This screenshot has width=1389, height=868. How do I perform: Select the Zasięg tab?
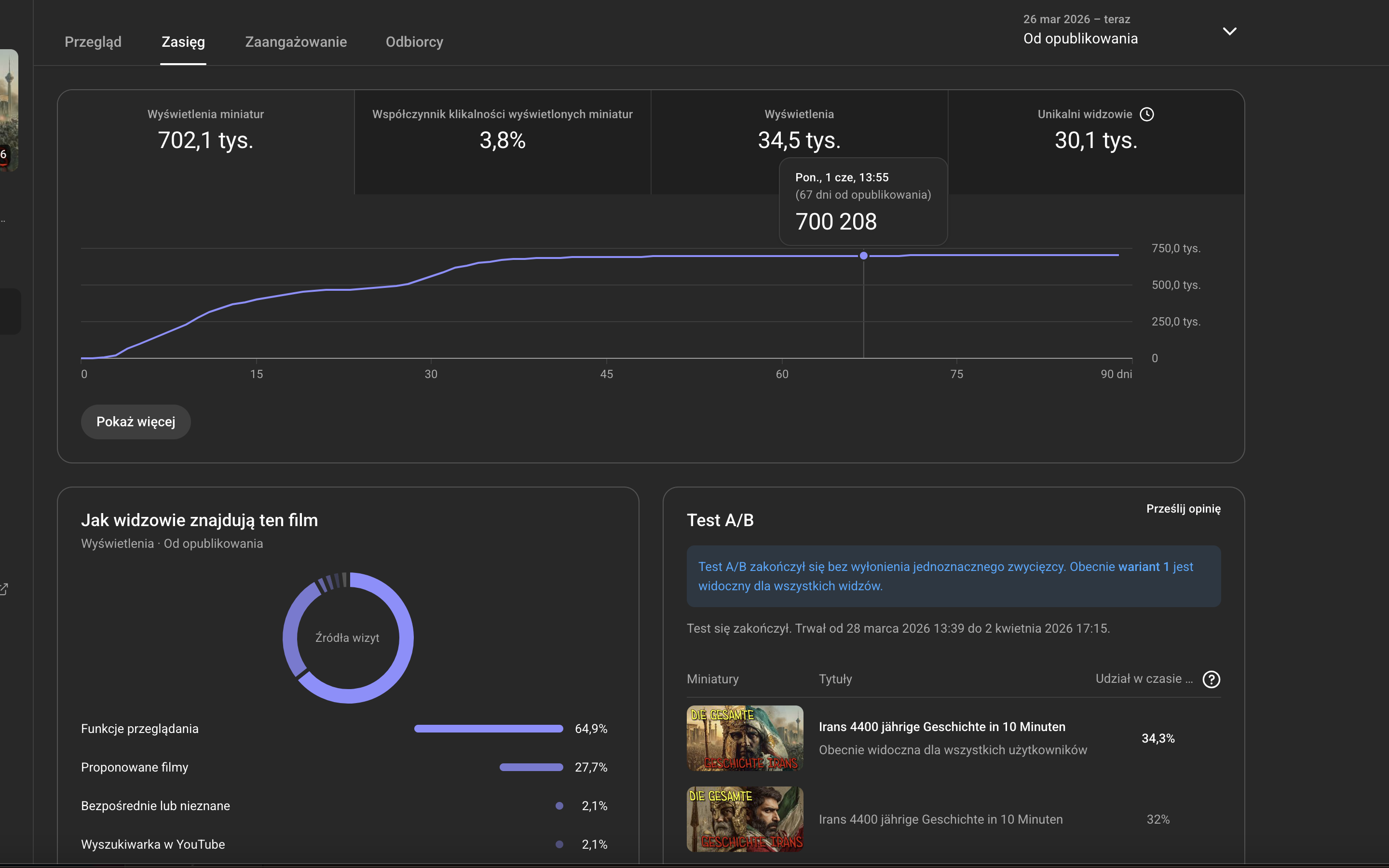pyautogui.click(x=183, y=42)
